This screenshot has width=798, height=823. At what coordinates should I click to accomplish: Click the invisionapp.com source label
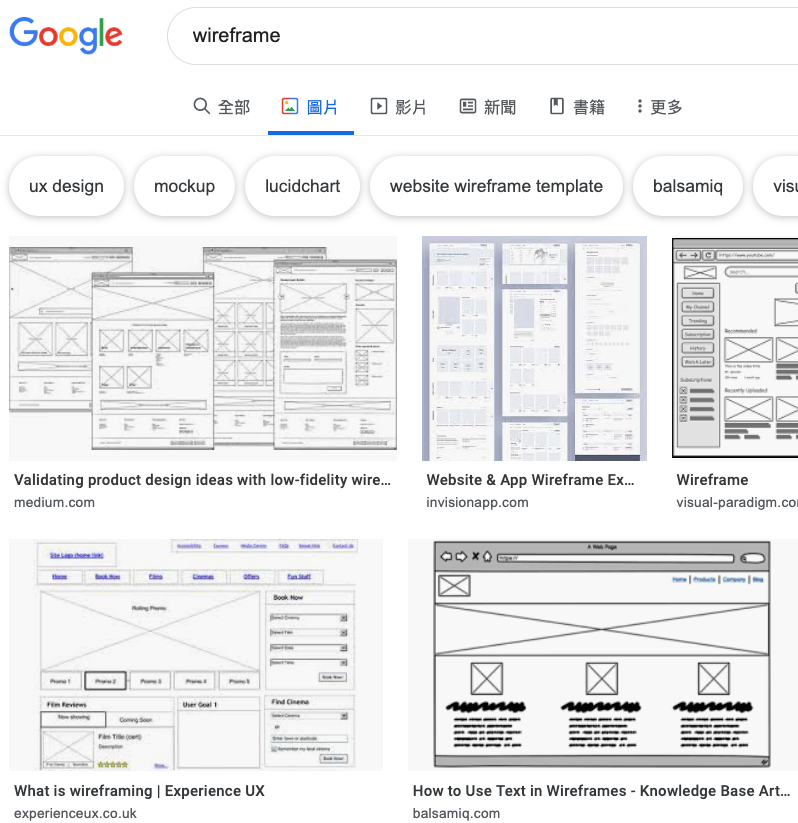[x=477, y=502]
